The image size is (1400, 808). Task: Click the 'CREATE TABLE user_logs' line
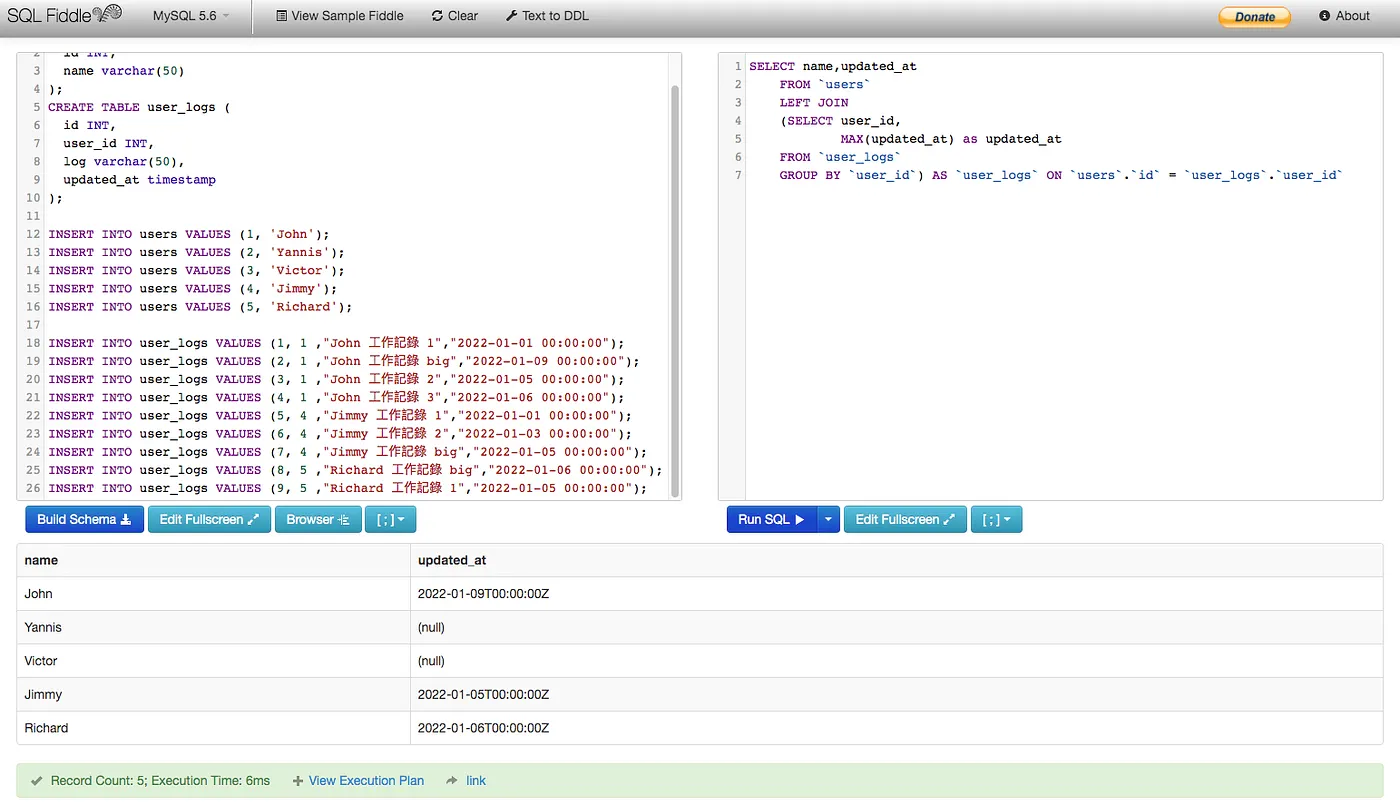[x=139, y=107]
